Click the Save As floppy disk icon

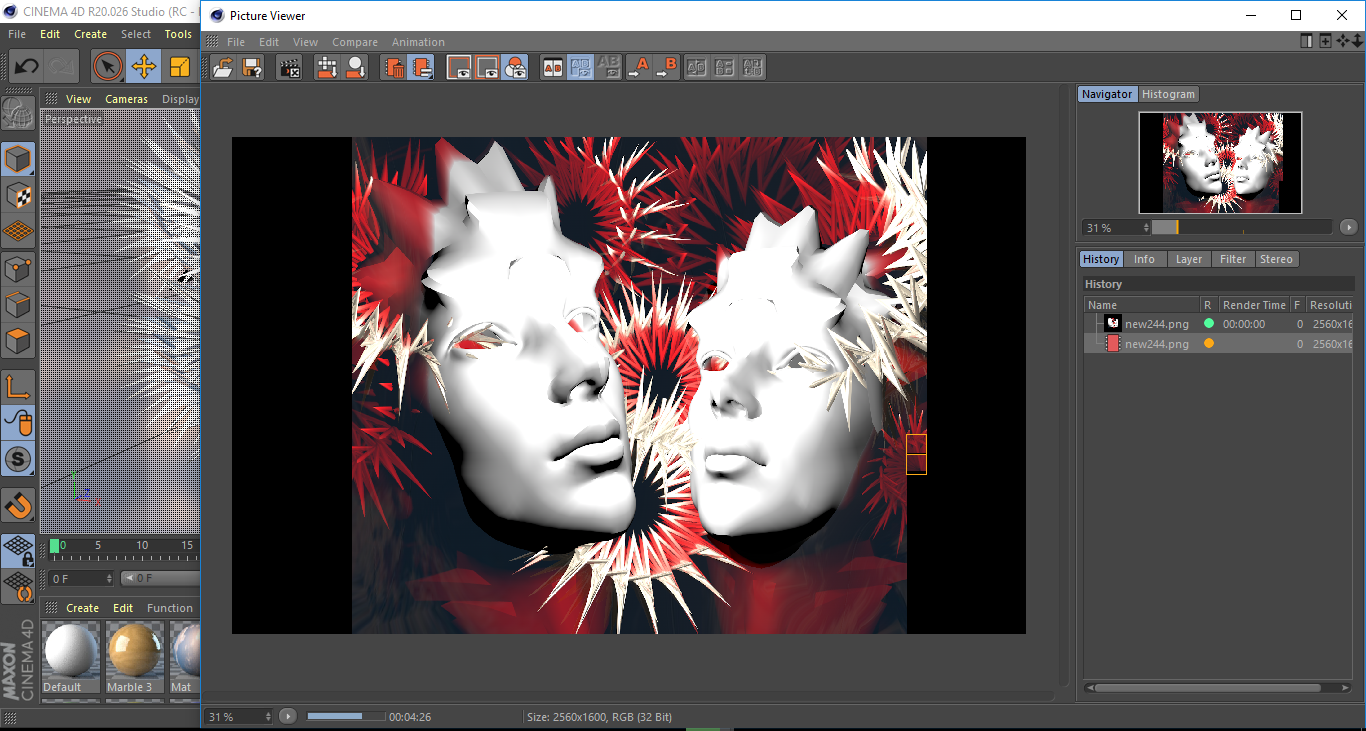click(x=252, y=68)
